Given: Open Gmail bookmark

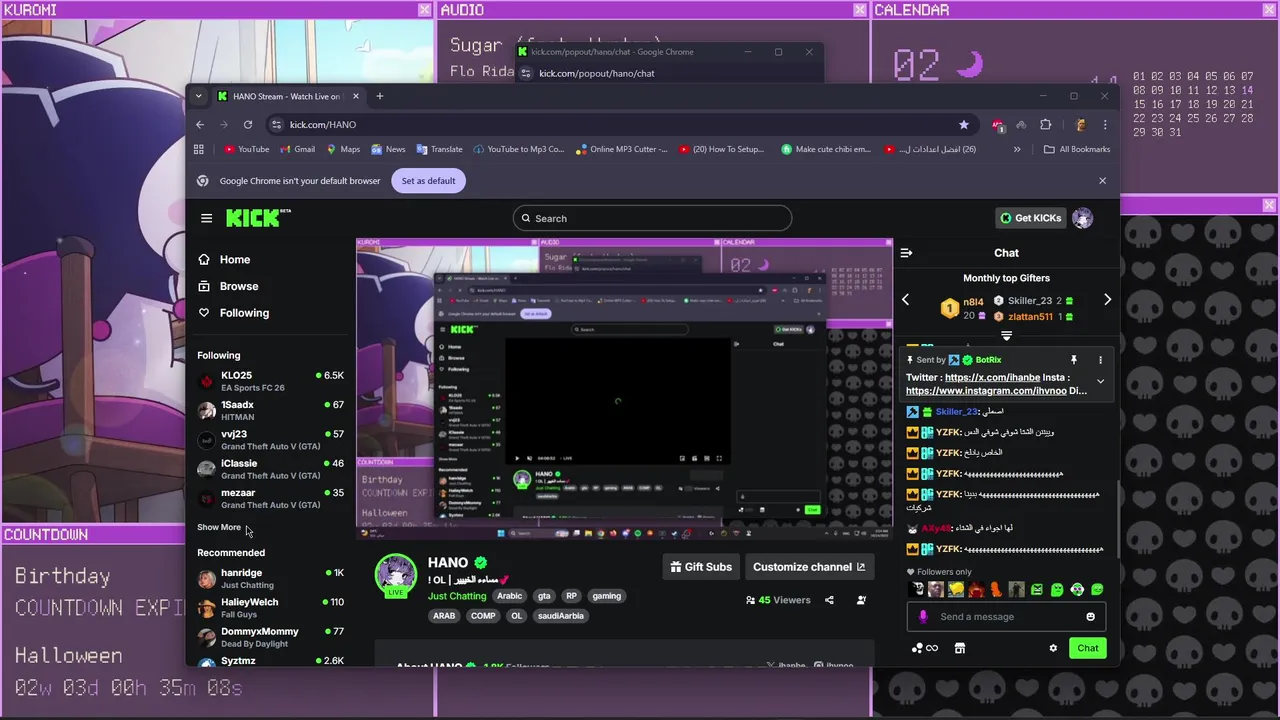Looking at the screenshot, I should click(x=297, y=149).
